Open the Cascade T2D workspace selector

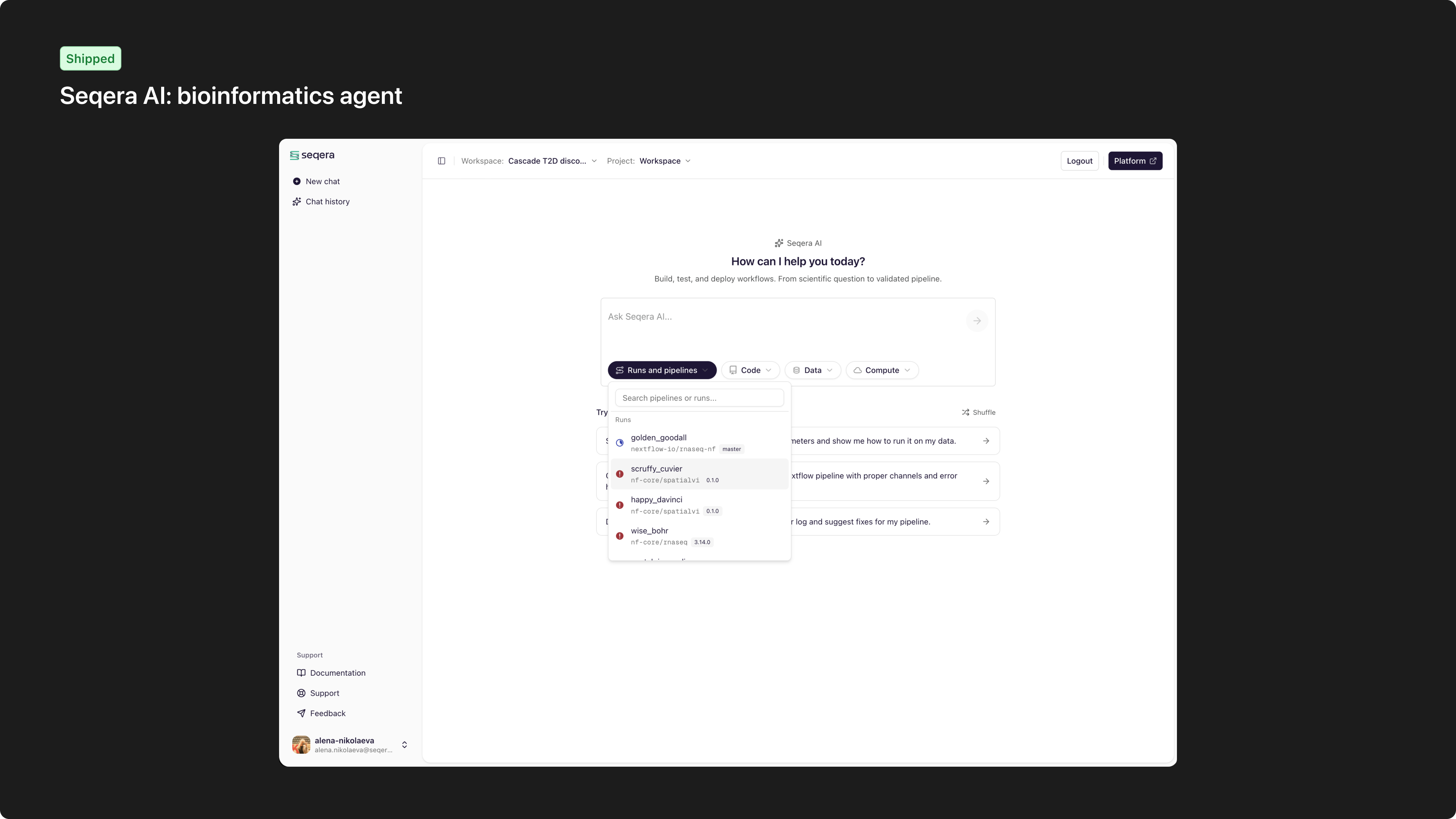tap(552, 160)
